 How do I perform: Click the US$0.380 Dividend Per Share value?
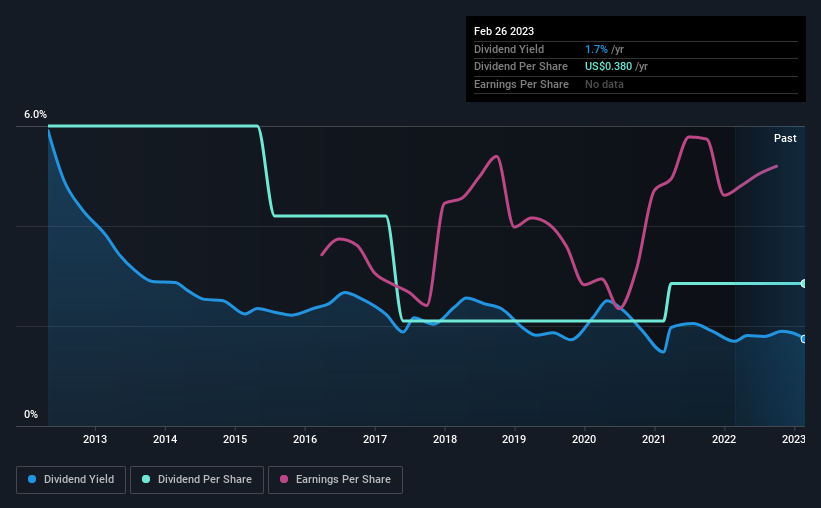click(608, 67)
